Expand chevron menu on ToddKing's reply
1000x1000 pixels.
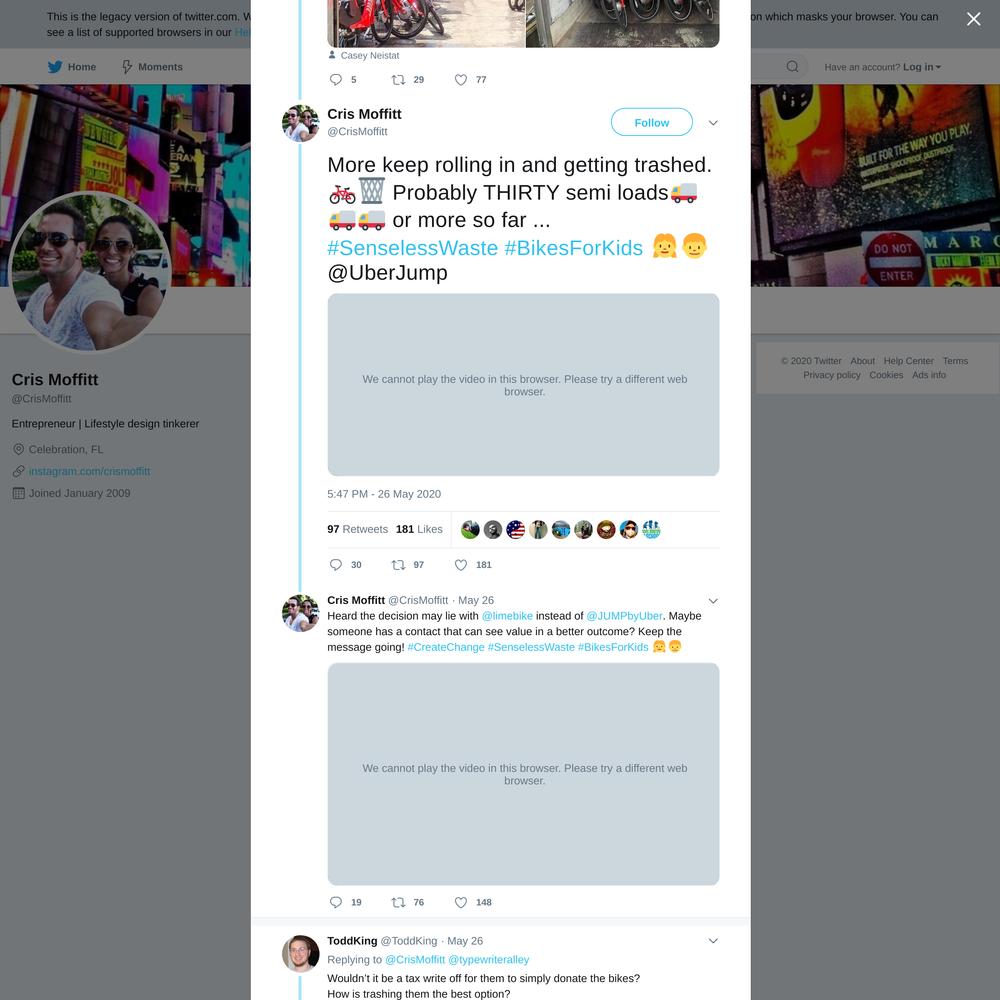[x=713, y=941]
